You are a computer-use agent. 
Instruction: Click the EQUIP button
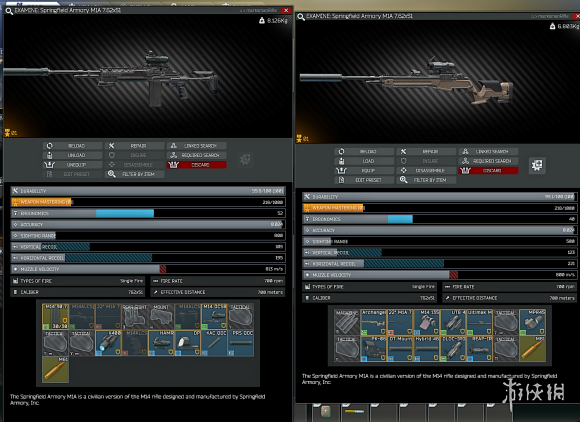[364, 171]
